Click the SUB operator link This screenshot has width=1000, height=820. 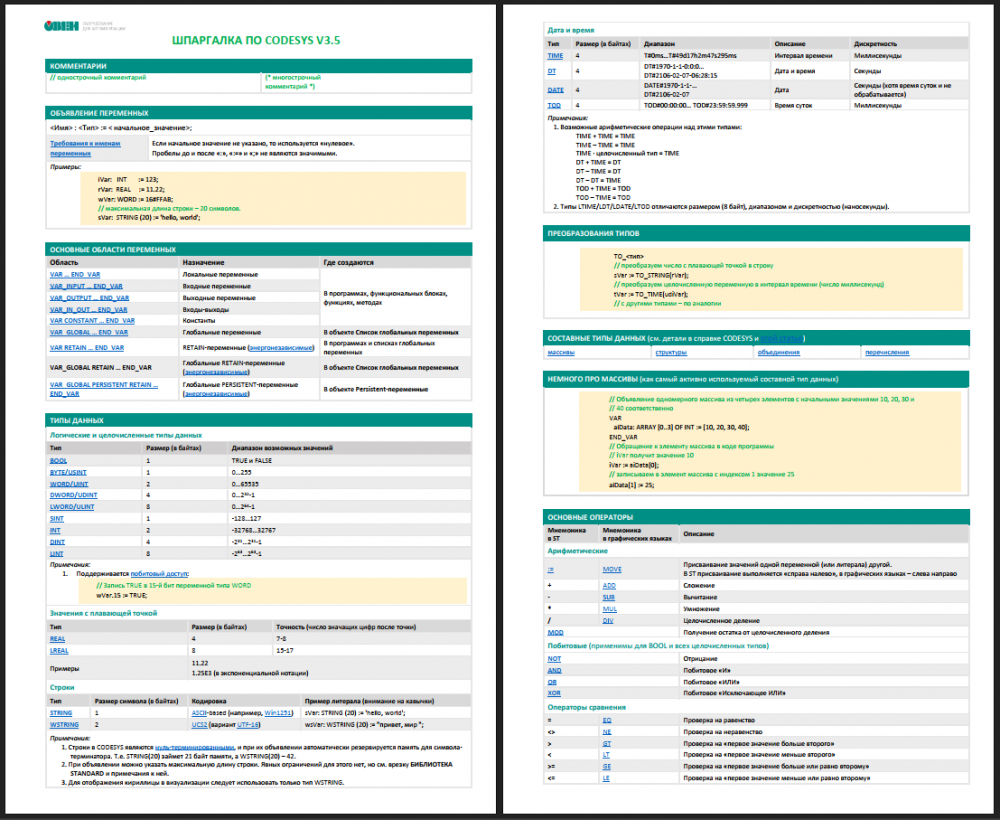pyautogui.click(x=608, y=597)
